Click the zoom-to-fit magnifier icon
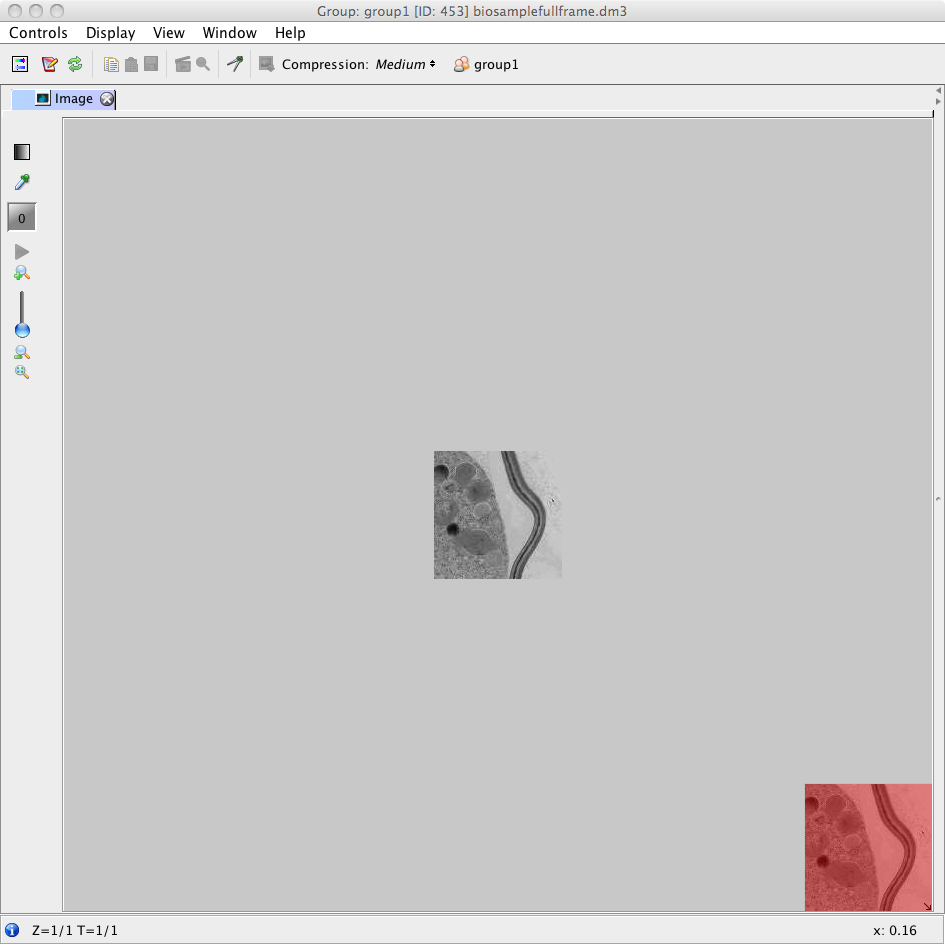The height and width of the screenshot is (945, 945). [22, 372]
